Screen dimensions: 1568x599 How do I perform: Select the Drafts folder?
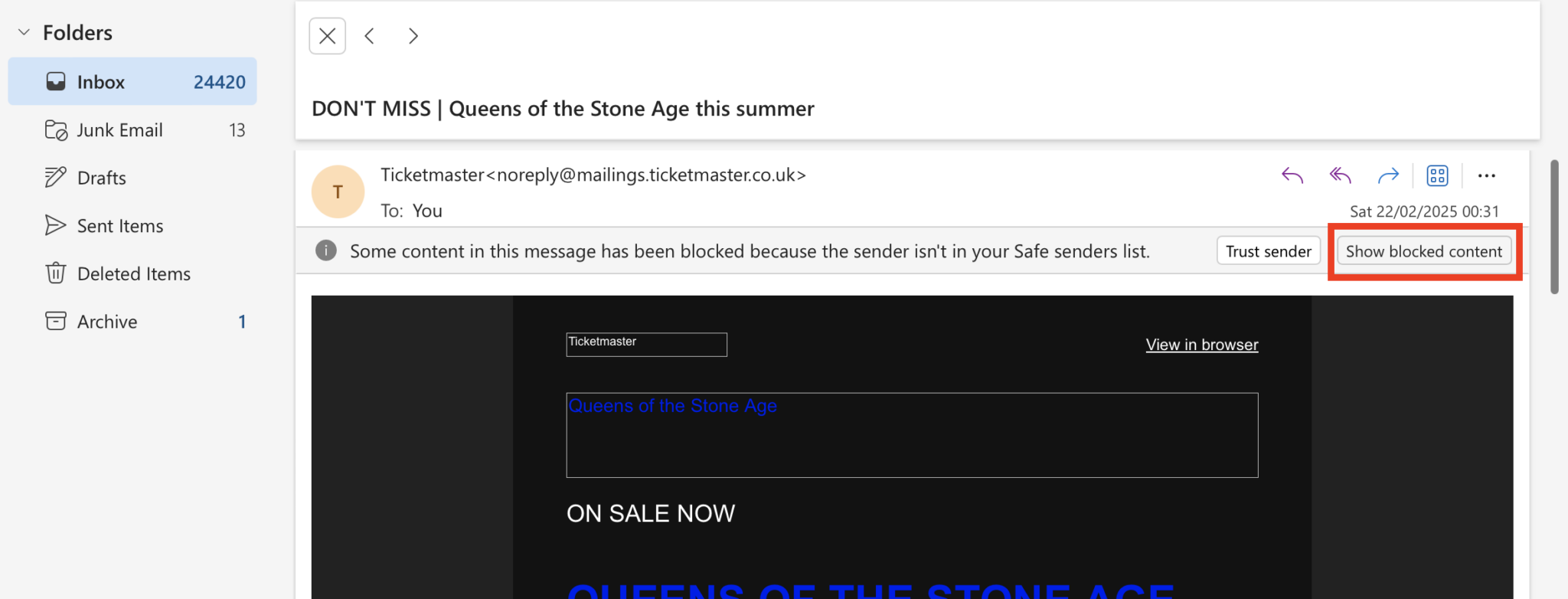click(102, 178)
